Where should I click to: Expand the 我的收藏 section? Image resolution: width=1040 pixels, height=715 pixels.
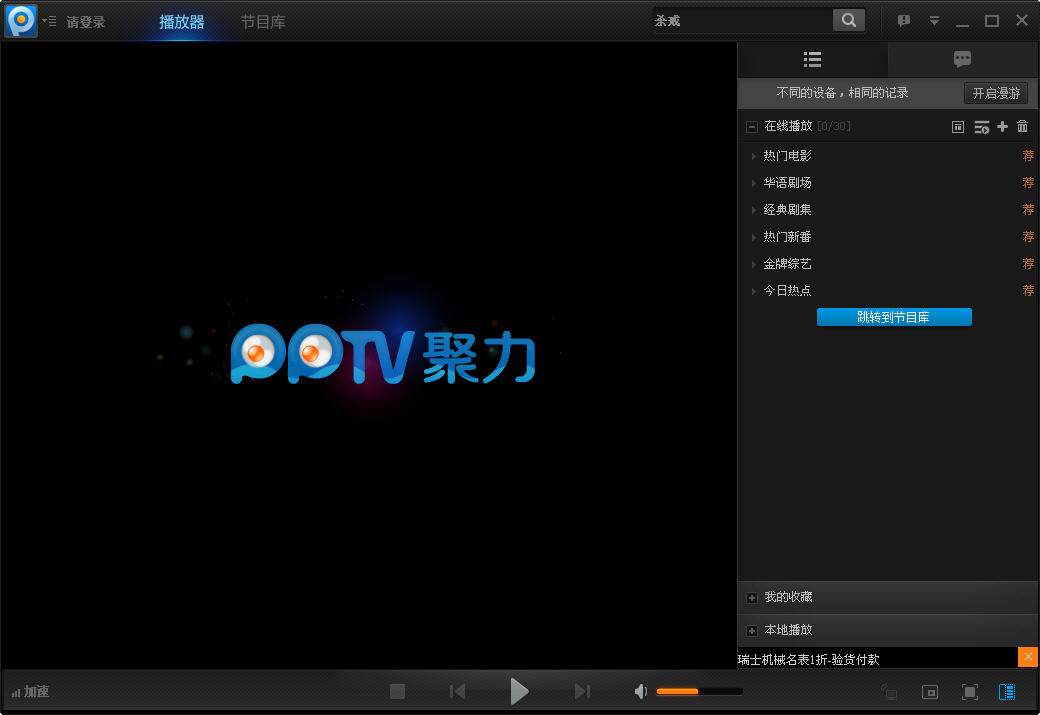pyautogui.click(x=752, y=598)
